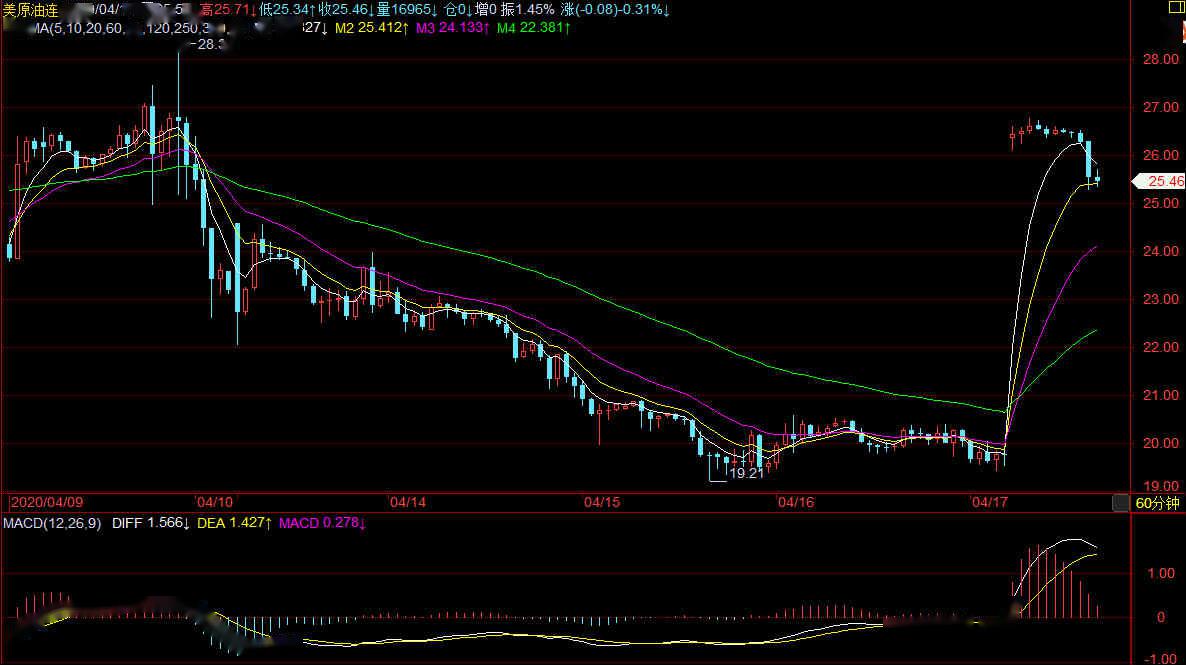Click the 量16965 volume readout
Screen dimensions: 1186x665
[x=408, y=10]
